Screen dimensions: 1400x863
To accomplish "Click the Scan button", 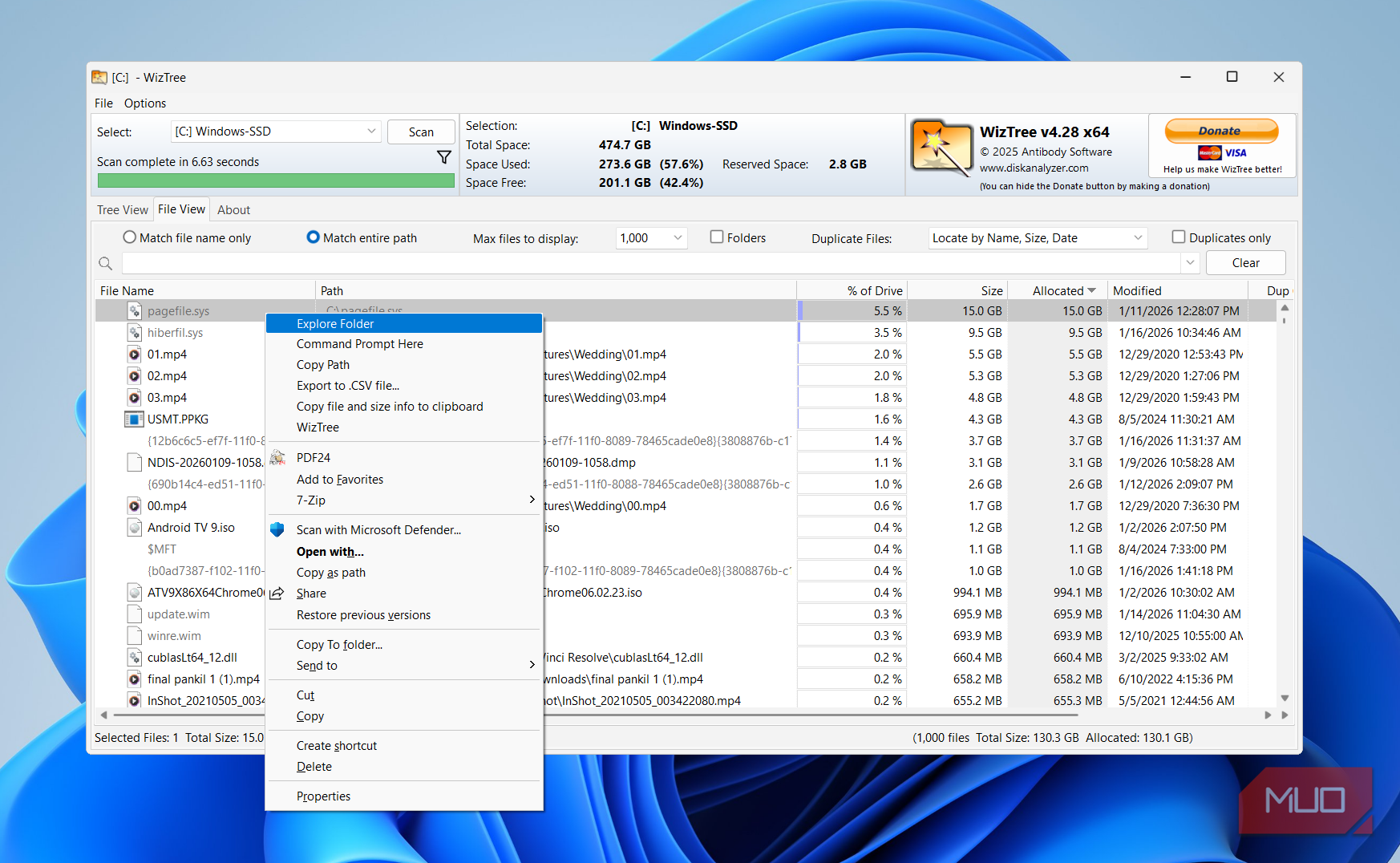I will [421, 132].
